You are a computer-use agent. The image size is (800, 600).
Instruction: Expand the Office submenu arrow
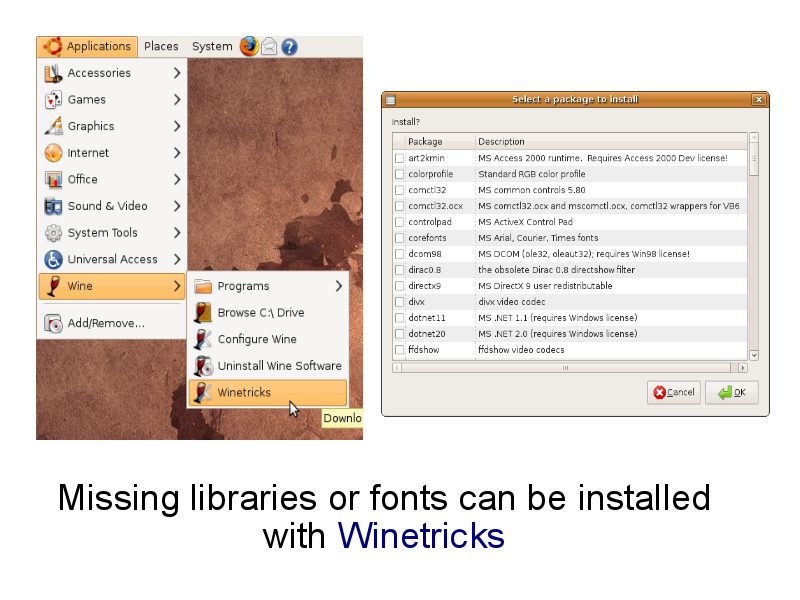coord(177,180)
